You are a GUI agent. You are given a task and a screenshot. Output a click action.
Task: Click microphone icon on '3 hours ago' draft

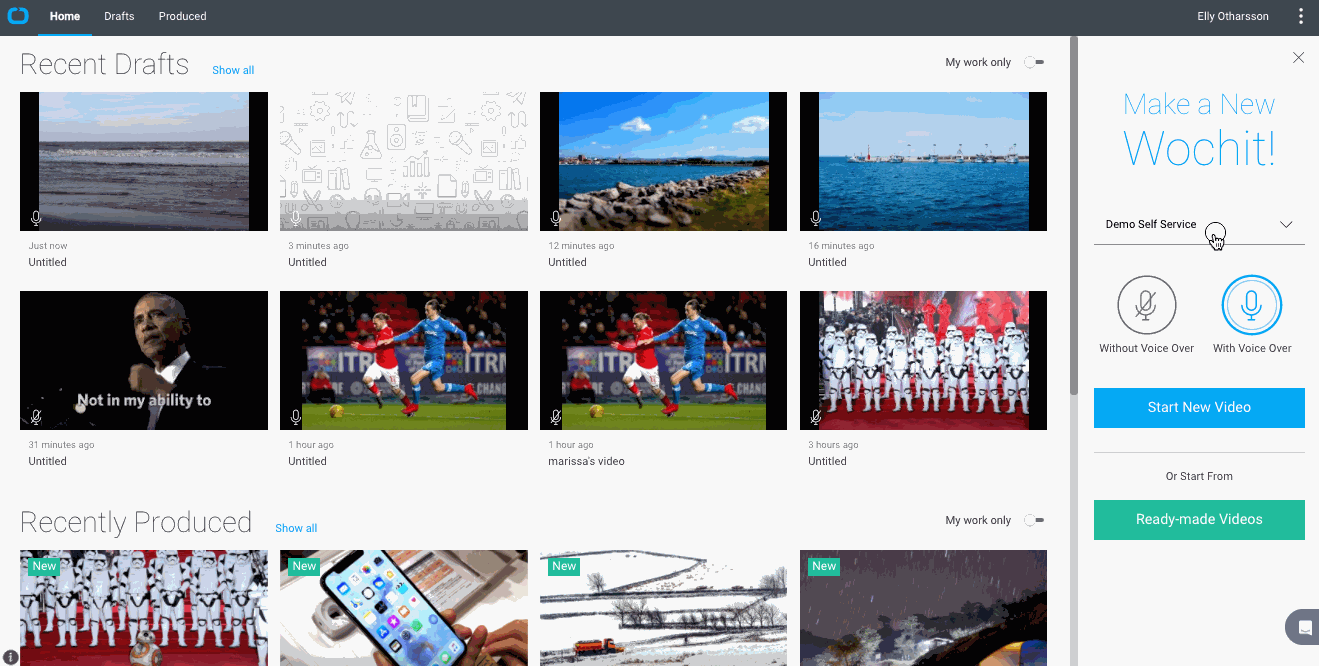coord(816,417)
